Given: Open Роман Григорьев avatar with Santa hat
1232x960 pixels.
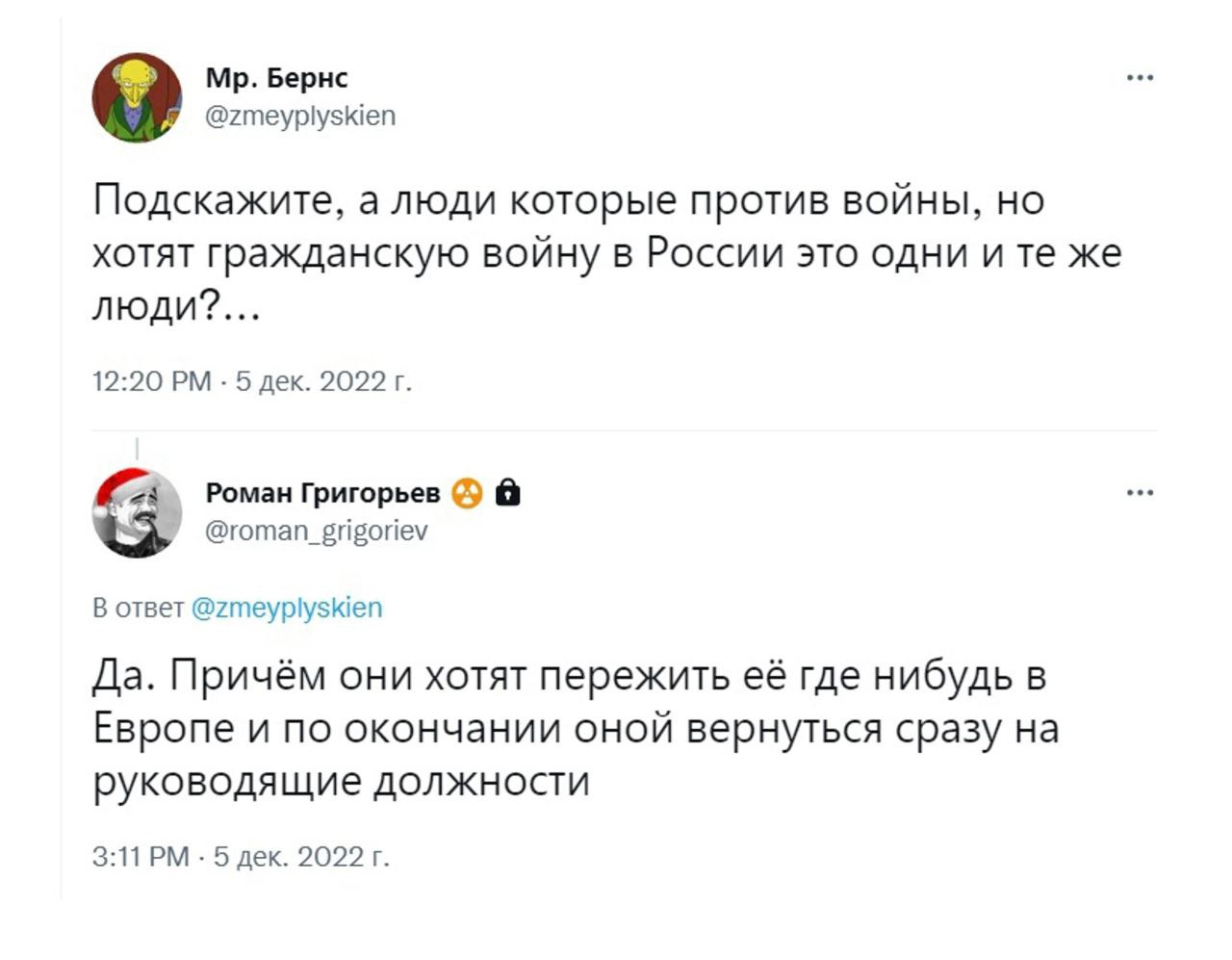Looking at the screenshot, I should click(137, 513).
